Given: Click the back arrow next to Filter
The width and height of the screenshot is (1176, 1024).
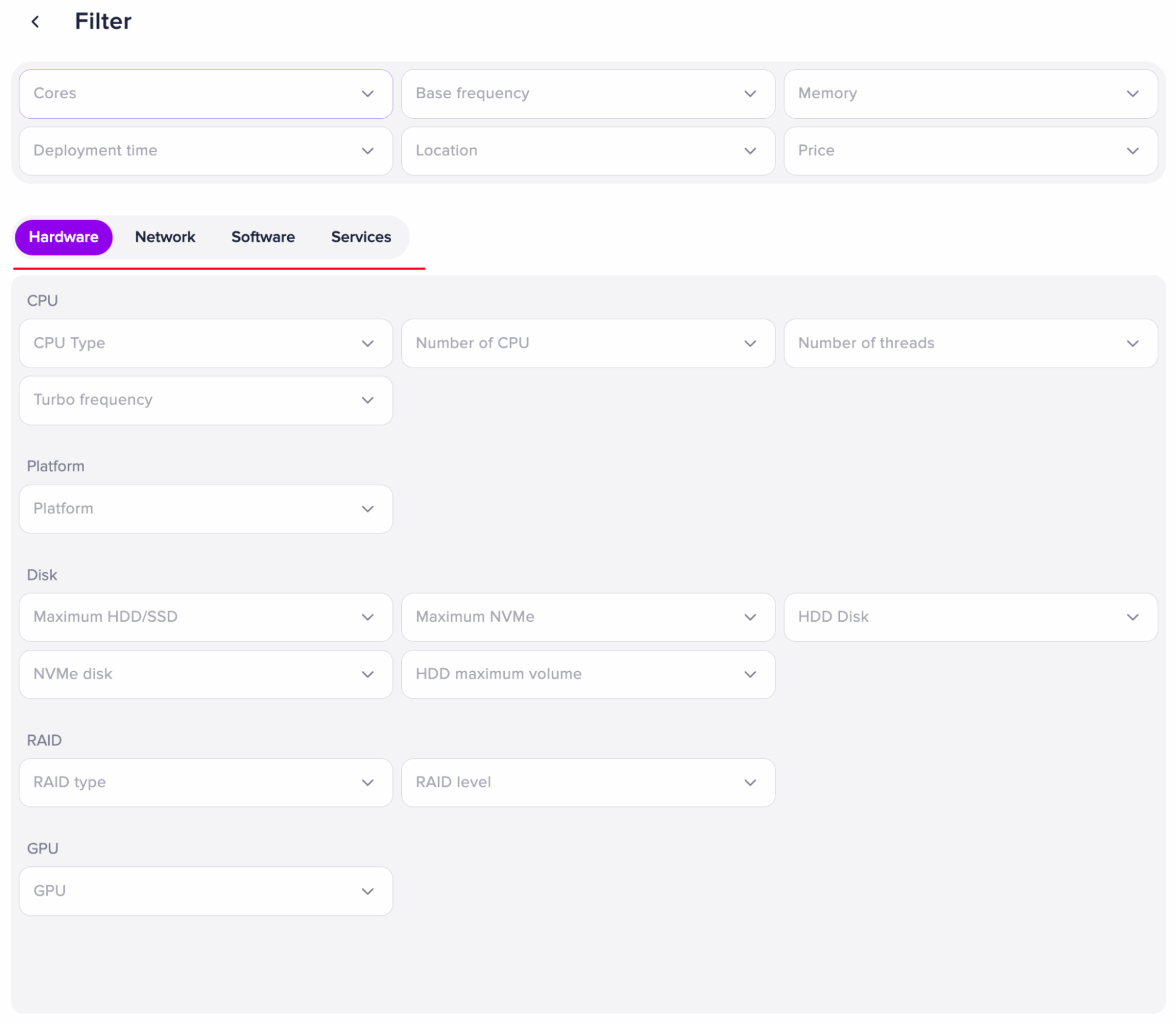Looking at the screenshot, I should (35, 22).
